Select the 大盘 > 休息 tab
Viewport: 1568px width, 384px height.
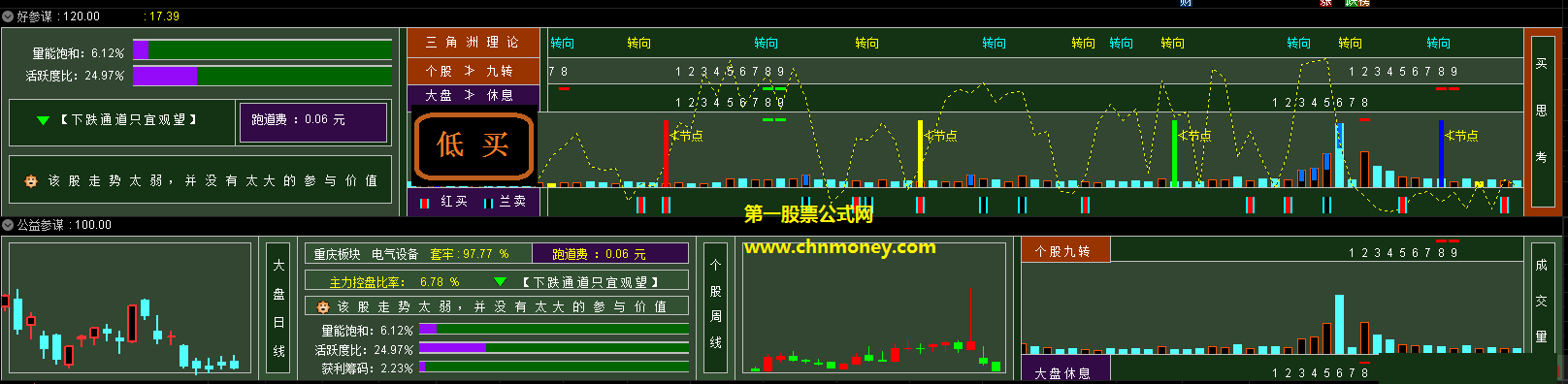click(x=473, y=95)
